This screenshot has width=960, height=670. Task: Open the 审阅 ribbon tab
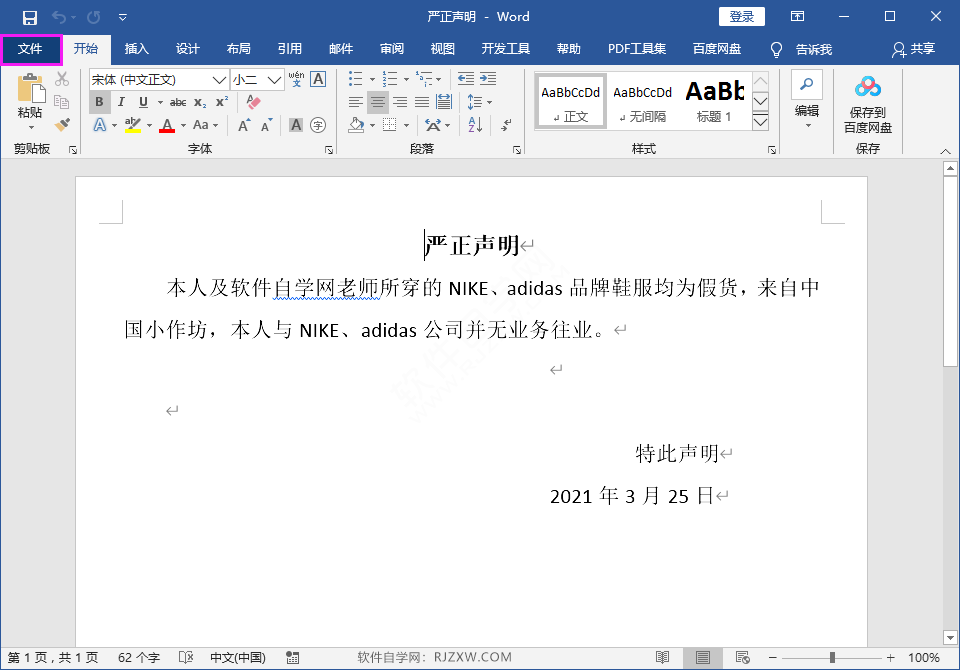(391, 48)
